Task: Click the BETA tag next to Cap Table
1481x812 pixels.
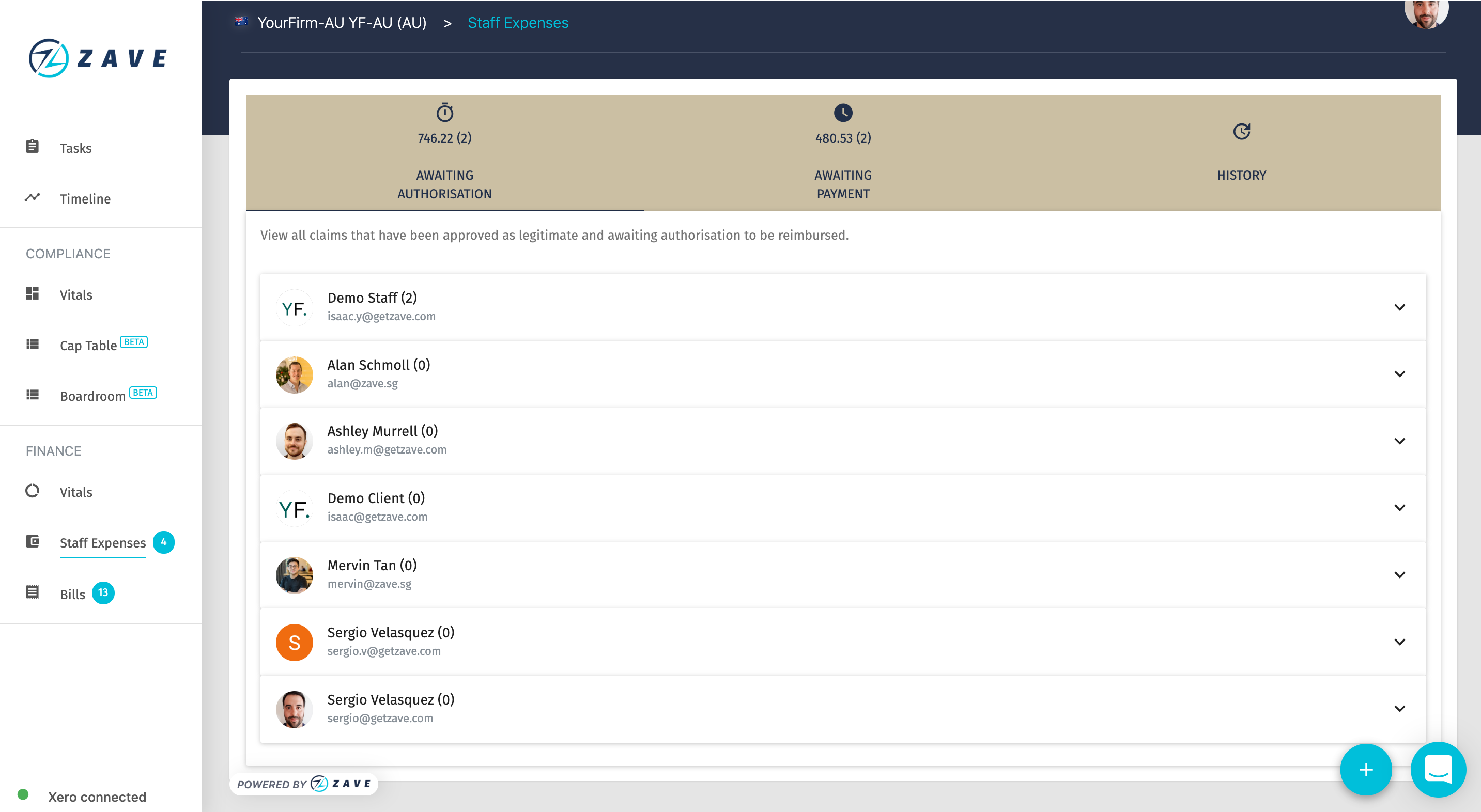Action: [134, 342]
